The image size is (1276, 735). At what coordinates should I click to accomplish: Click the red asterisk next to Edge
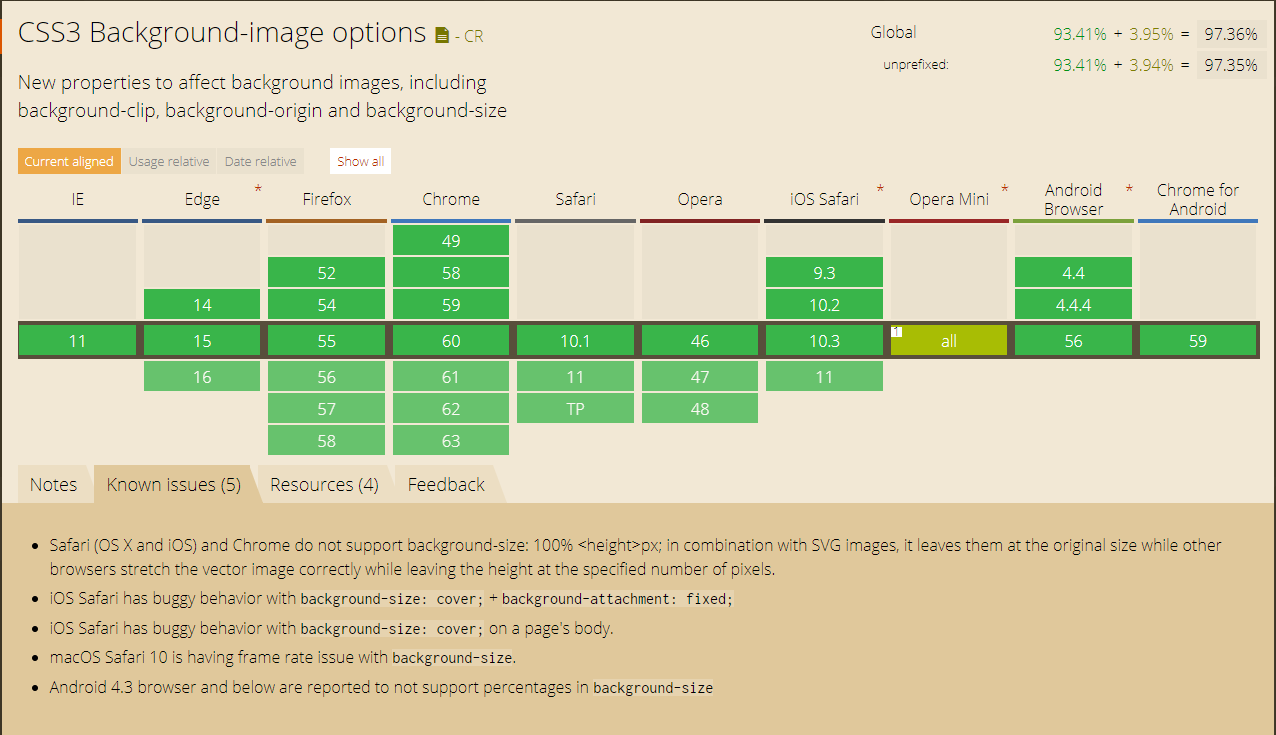258,189
